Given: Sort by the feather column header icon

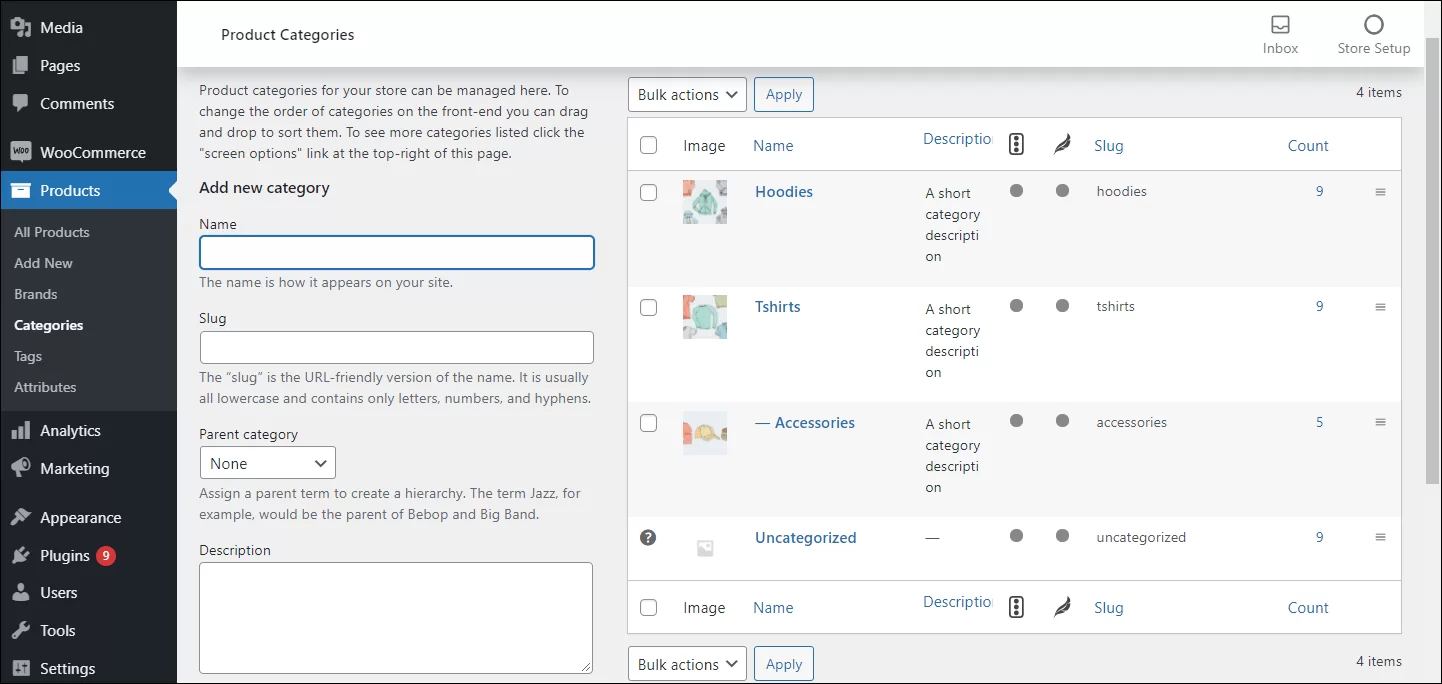Looking at the screenshot, I should click(1062, 144).
